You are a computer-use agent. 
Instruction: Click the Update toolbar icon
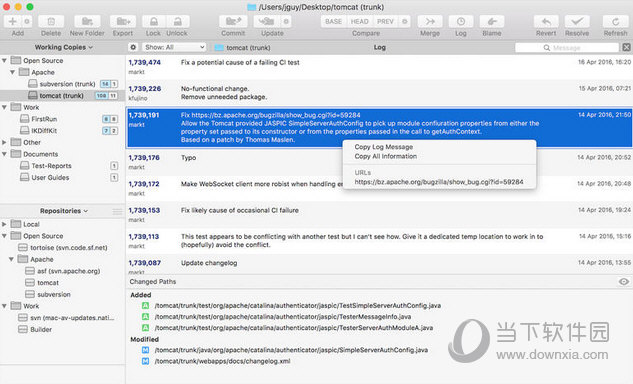[267, 21]
